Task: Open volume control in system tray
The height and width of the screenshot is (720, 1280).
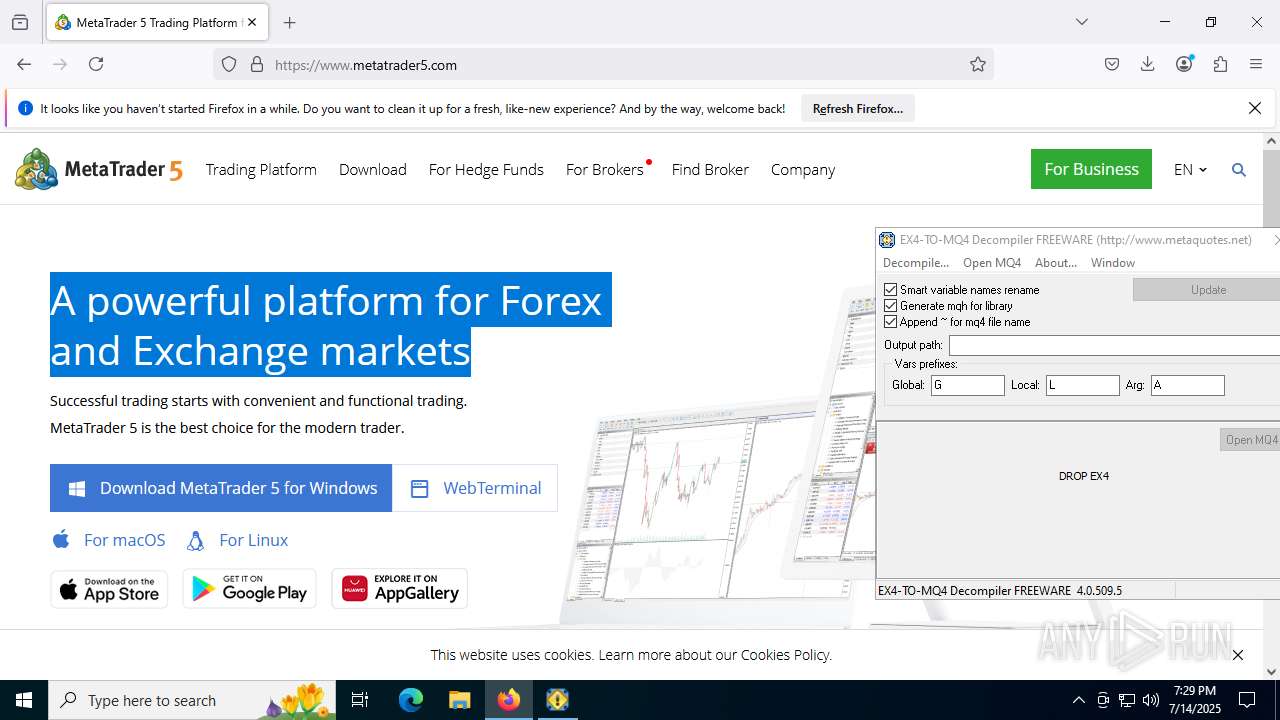Action: pyautogui.click(x=1151, y=700)
